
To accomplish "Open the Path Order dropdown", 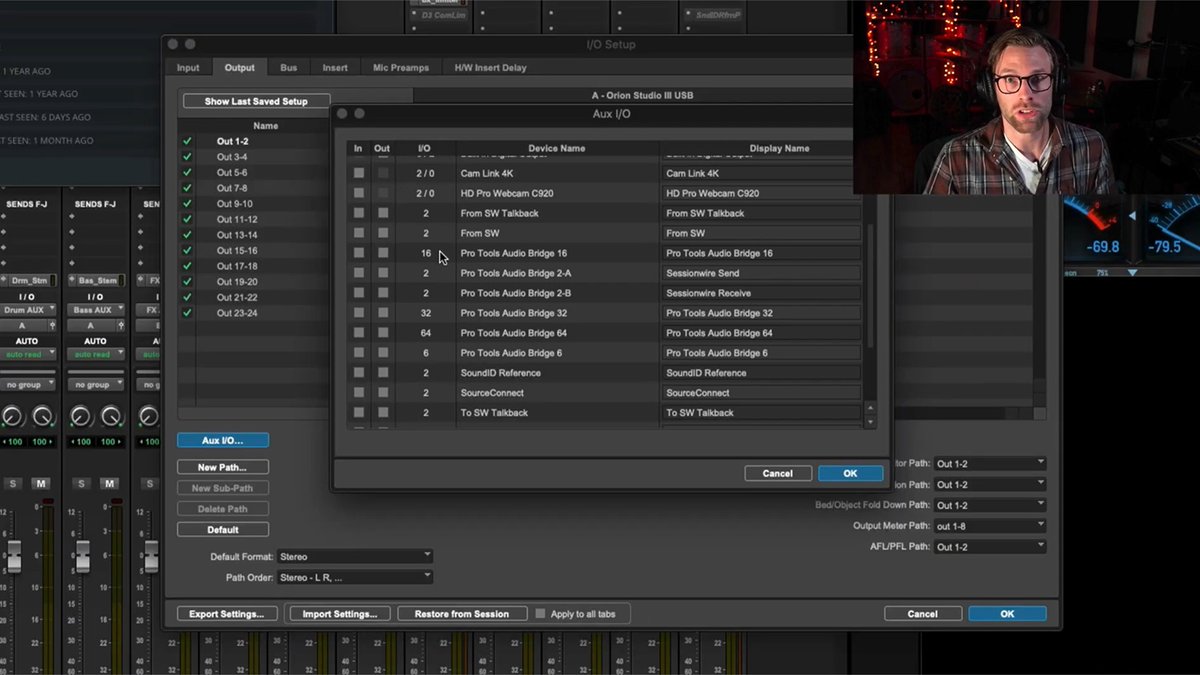I will [355, 577].
